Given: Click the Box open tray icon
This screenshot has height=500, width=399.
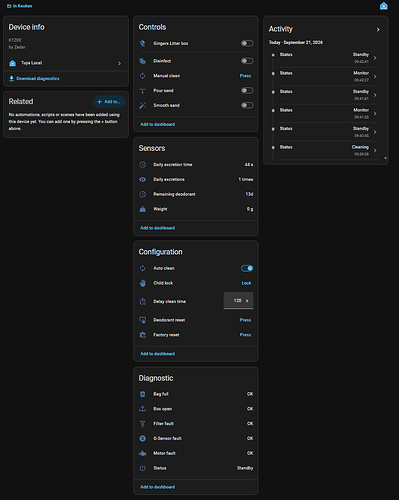Looking at the screenshot, I should [142, 409].
